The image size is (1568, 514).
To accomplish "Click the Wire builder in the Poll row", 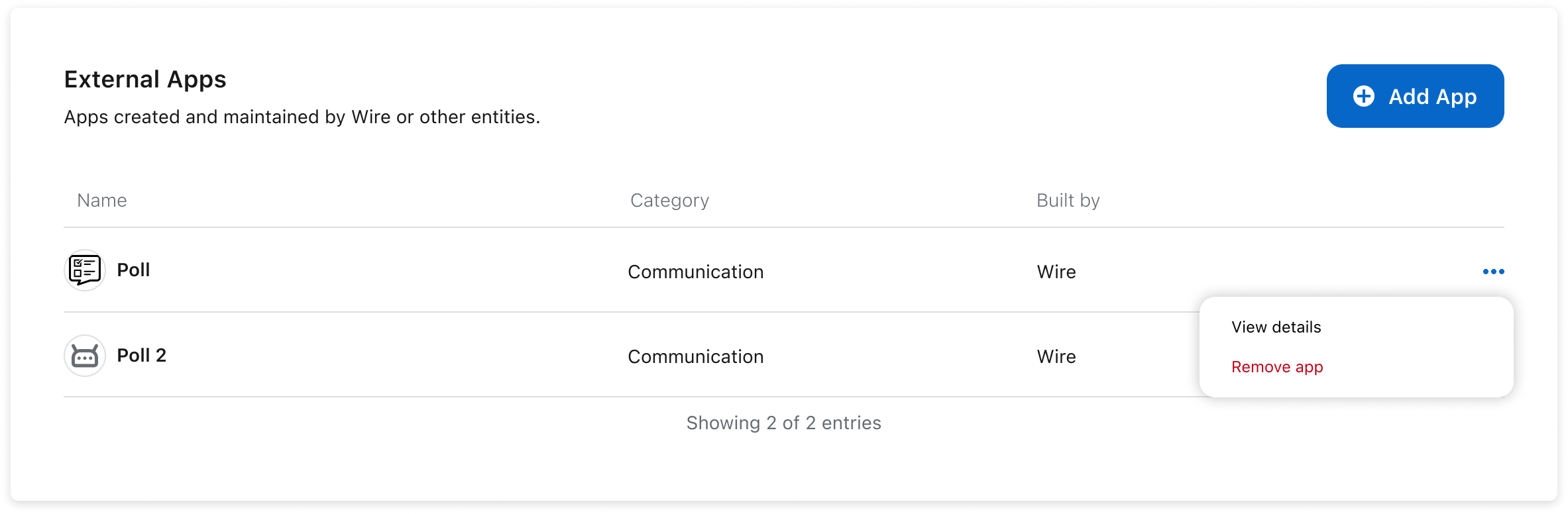I will click(x=1056, y=272).
